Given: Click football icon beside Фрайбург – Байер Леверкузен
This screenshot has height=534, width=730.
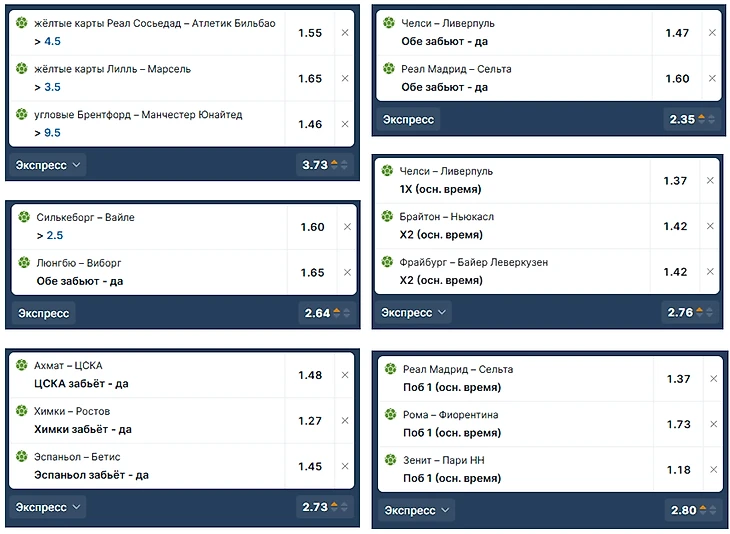Looking at the screenshot, I should pos(387,262).
